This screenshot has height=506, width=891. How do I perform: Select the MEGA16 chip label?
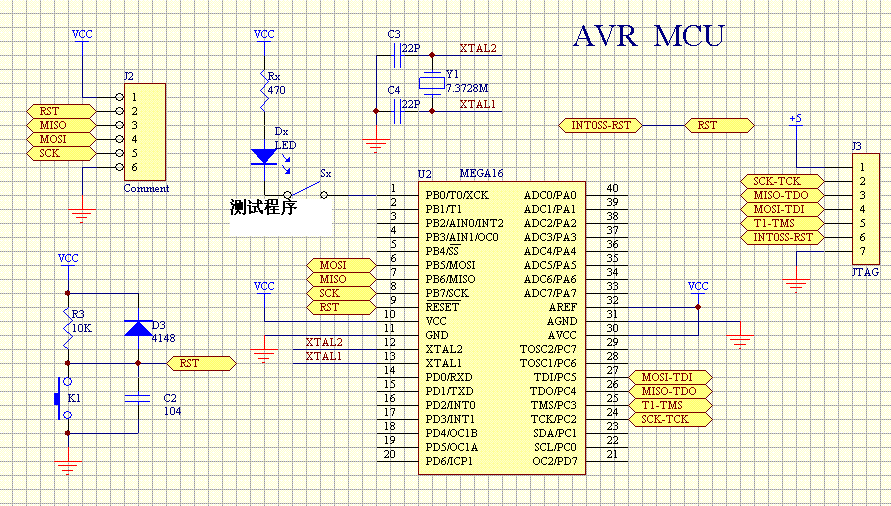[x=480, y=173]
